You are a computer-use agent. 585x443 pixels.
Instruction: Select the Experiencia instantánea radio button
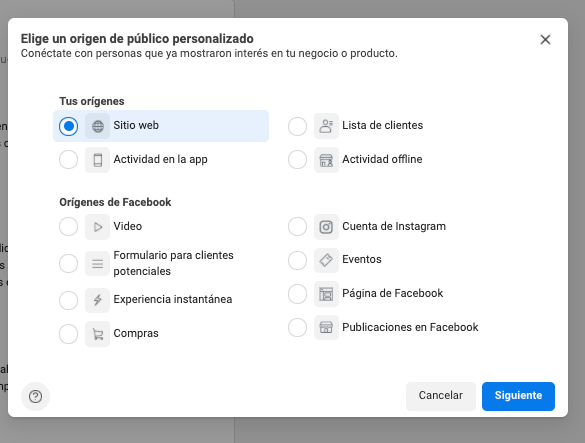[x=69, y=300]
